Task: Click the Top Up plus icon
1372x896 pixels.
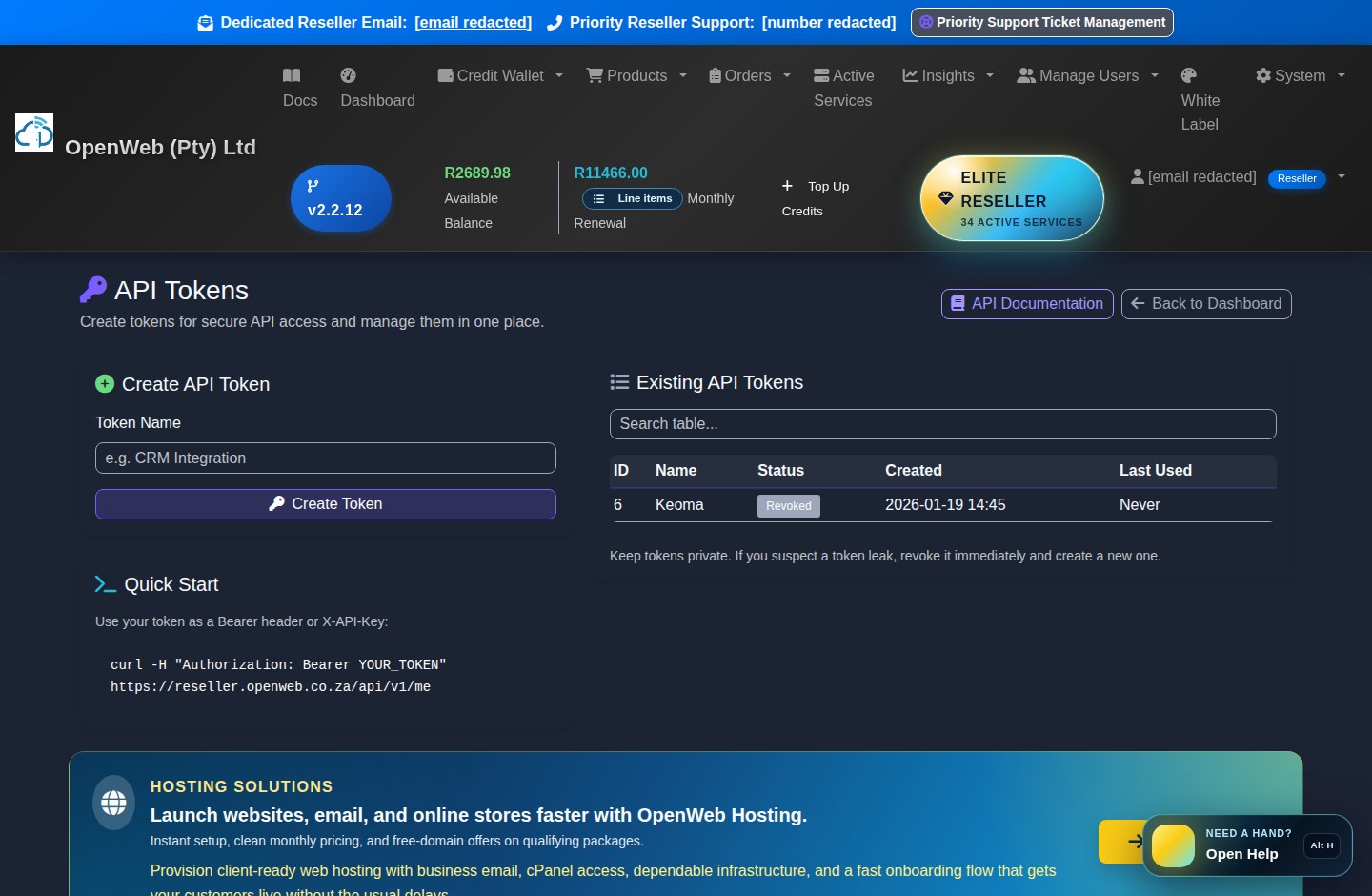Action: tap(787, 186)
